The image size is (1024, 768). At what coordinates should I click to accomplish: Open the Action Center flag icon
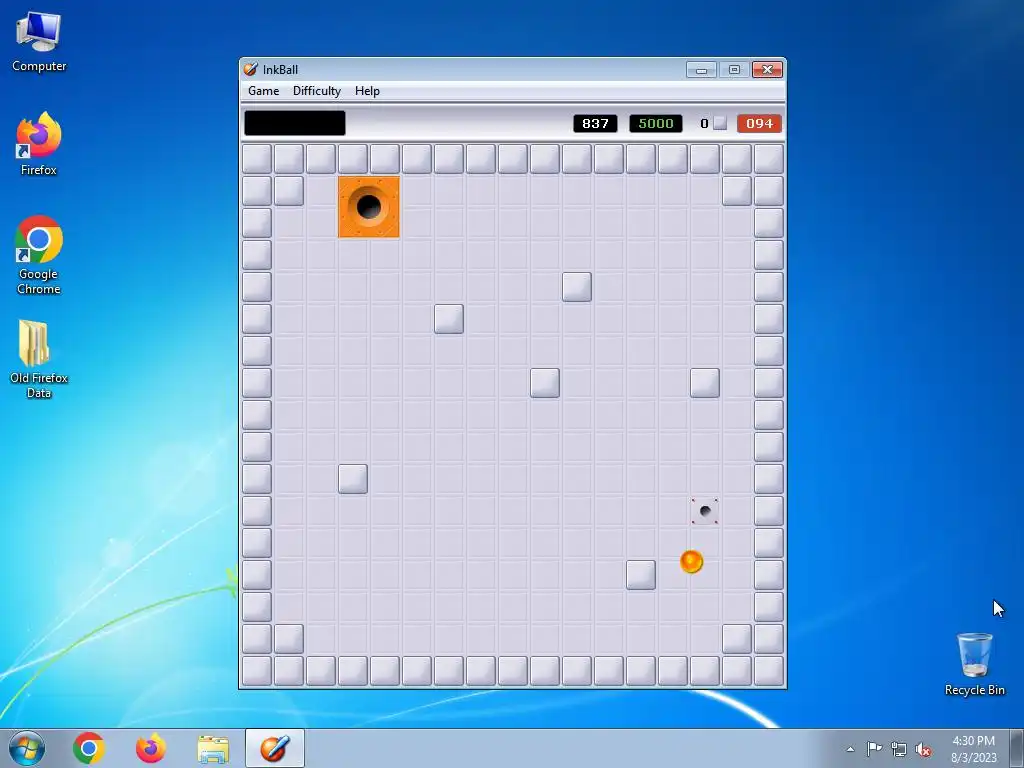(874, 749)
